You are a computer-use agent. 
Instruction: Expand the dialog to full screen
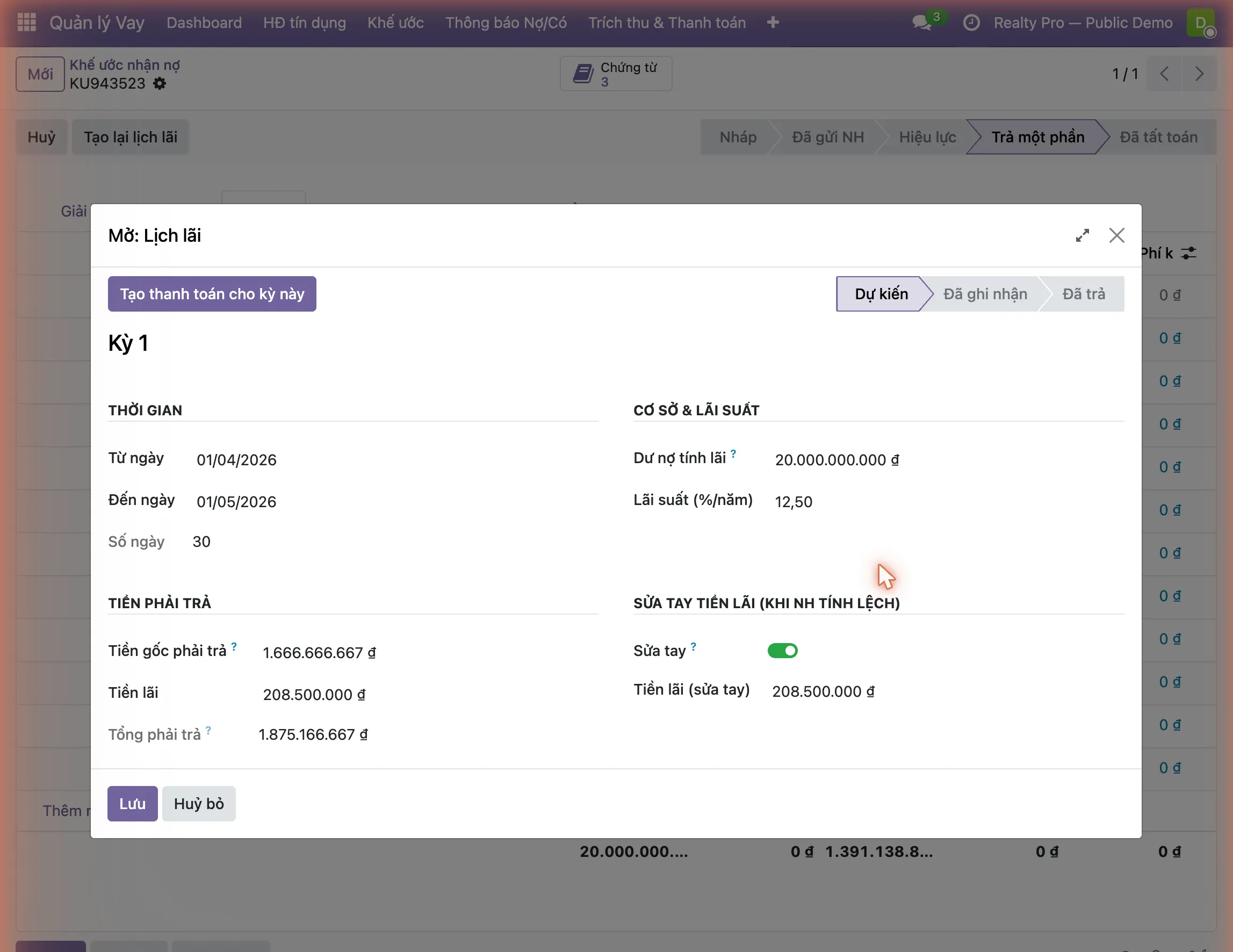(1082, 235)
